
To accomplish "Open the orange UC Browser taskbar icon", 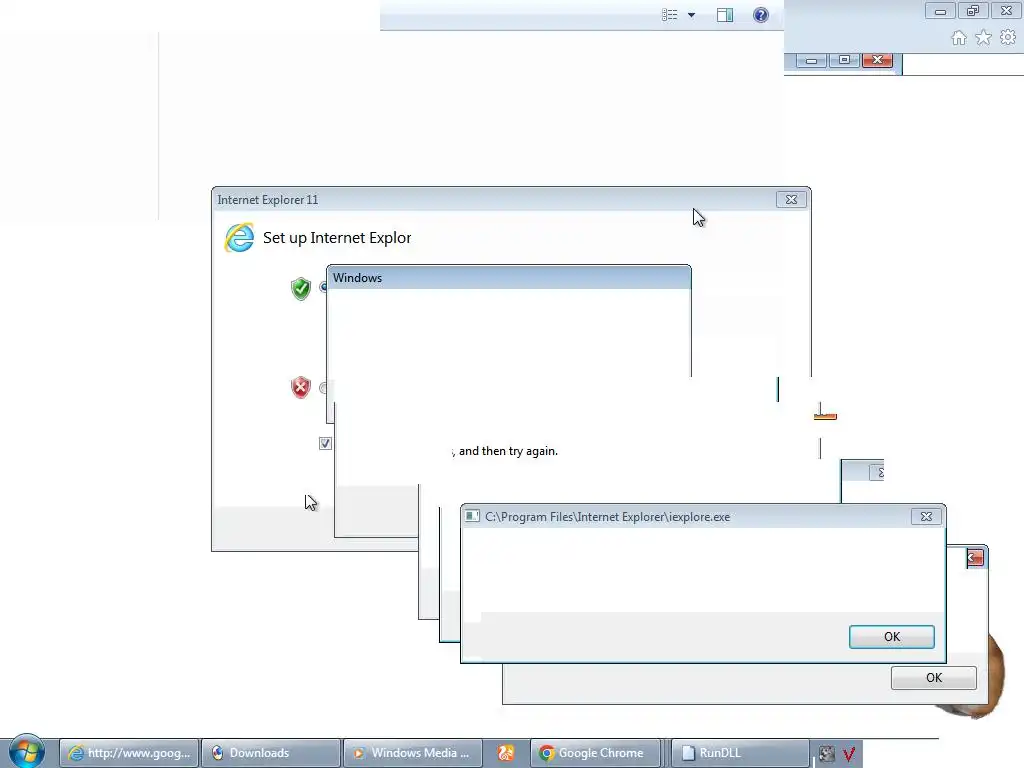I will point(505,753).
